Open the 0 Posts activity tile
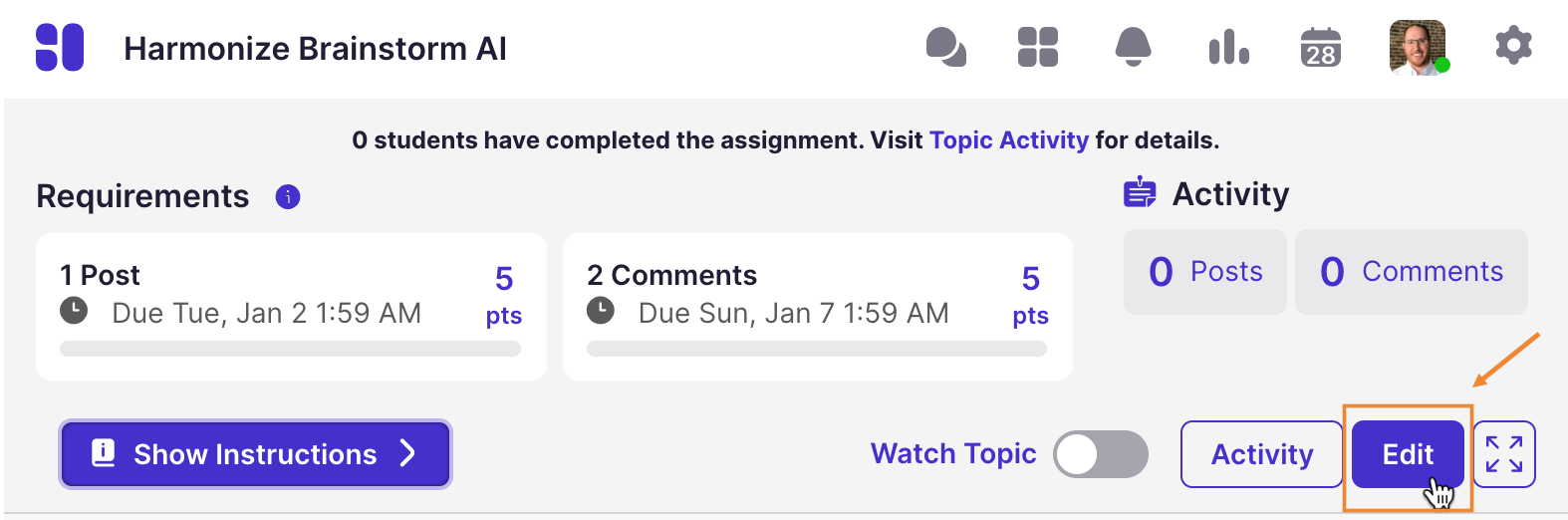Viewport: 1568px width, 520px height. tap(1204, 272)
